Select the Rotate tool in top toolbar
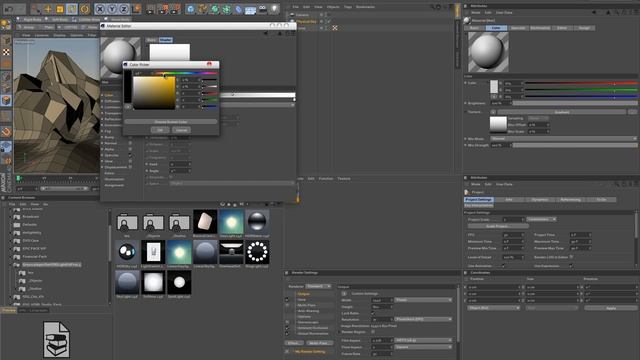 pyautogui.click(x=84, y=9)
